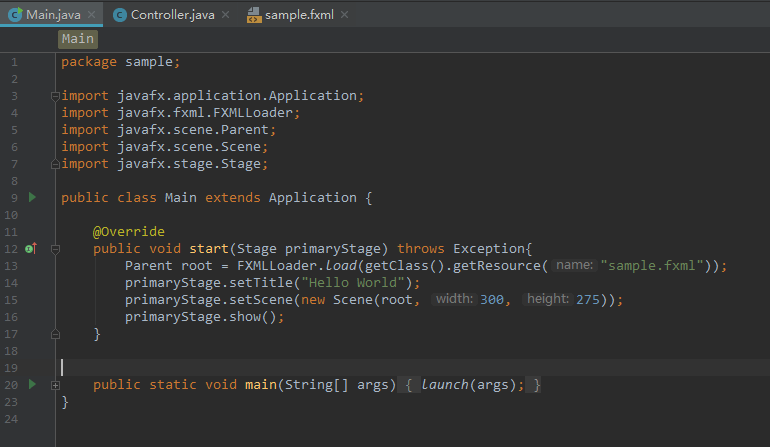Click the class name 'Main' on line 9
The width and height of the screenshot is (770, 447).
(x=181, y=197)
